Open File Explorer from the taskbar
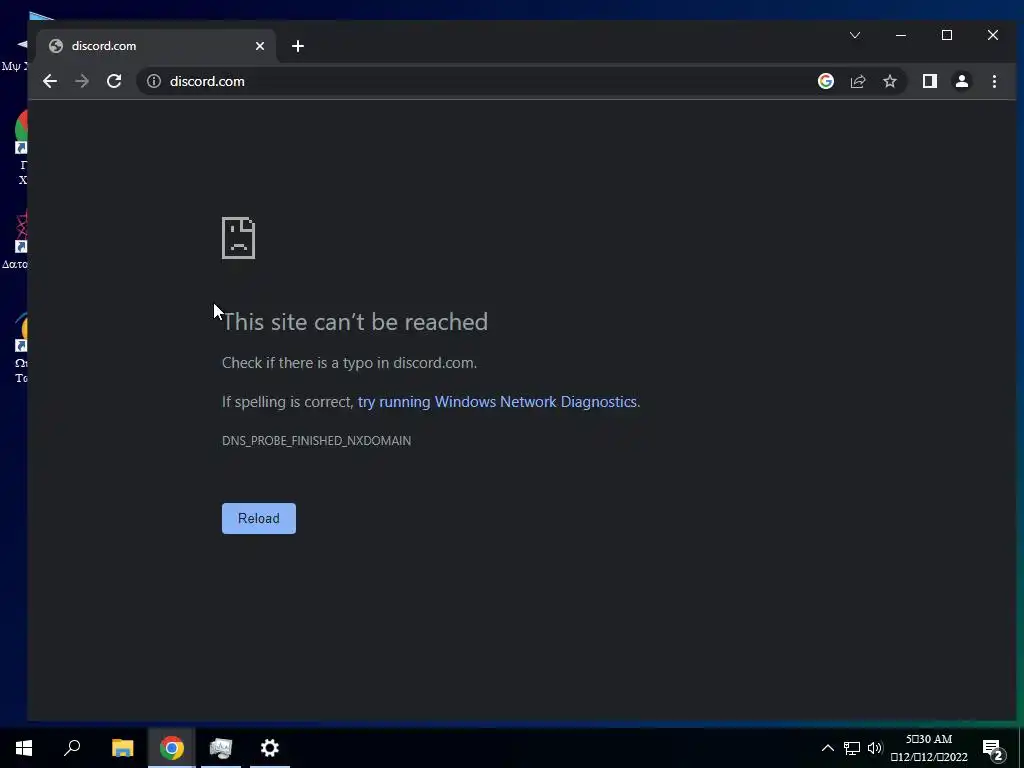1024x768 pixels. click(x=122, y=748)
